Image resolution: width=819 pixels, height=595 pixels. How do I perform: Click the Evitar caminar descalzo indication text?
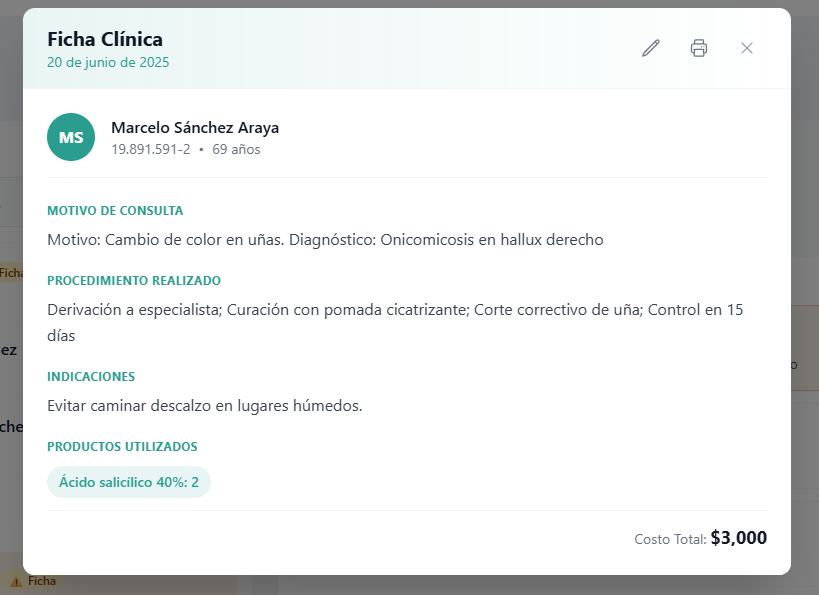coord(204,406)
